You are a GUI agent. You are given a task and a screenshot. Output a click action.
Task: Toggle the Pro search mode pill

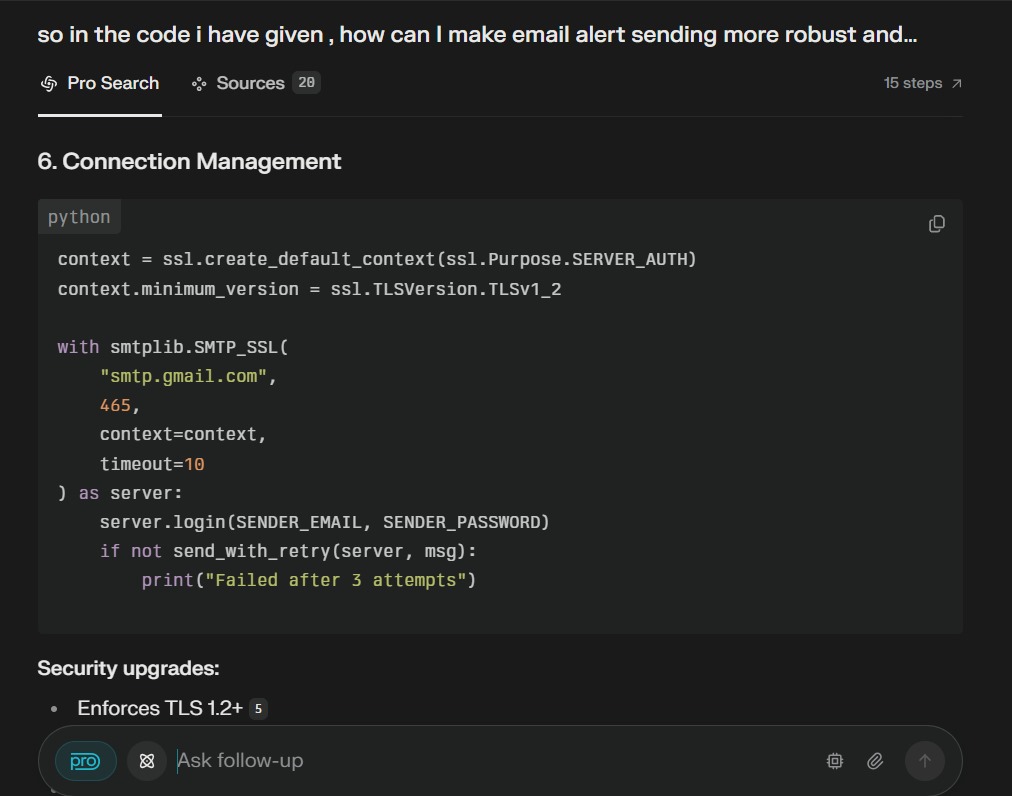click(85, 761)
